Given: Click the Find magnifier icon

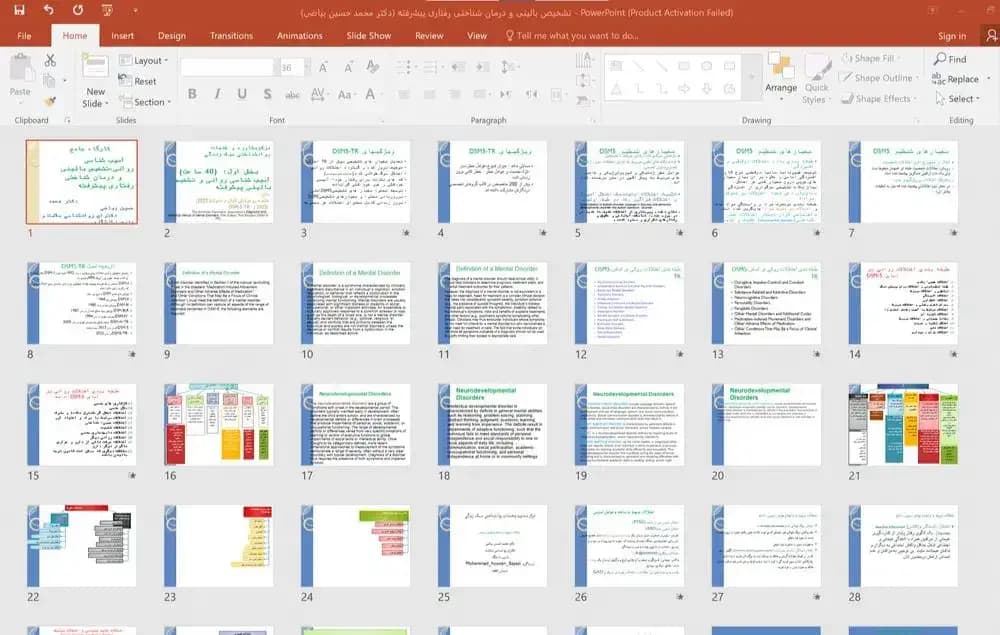Looking at the screenshot, I should tap(940, 59).
